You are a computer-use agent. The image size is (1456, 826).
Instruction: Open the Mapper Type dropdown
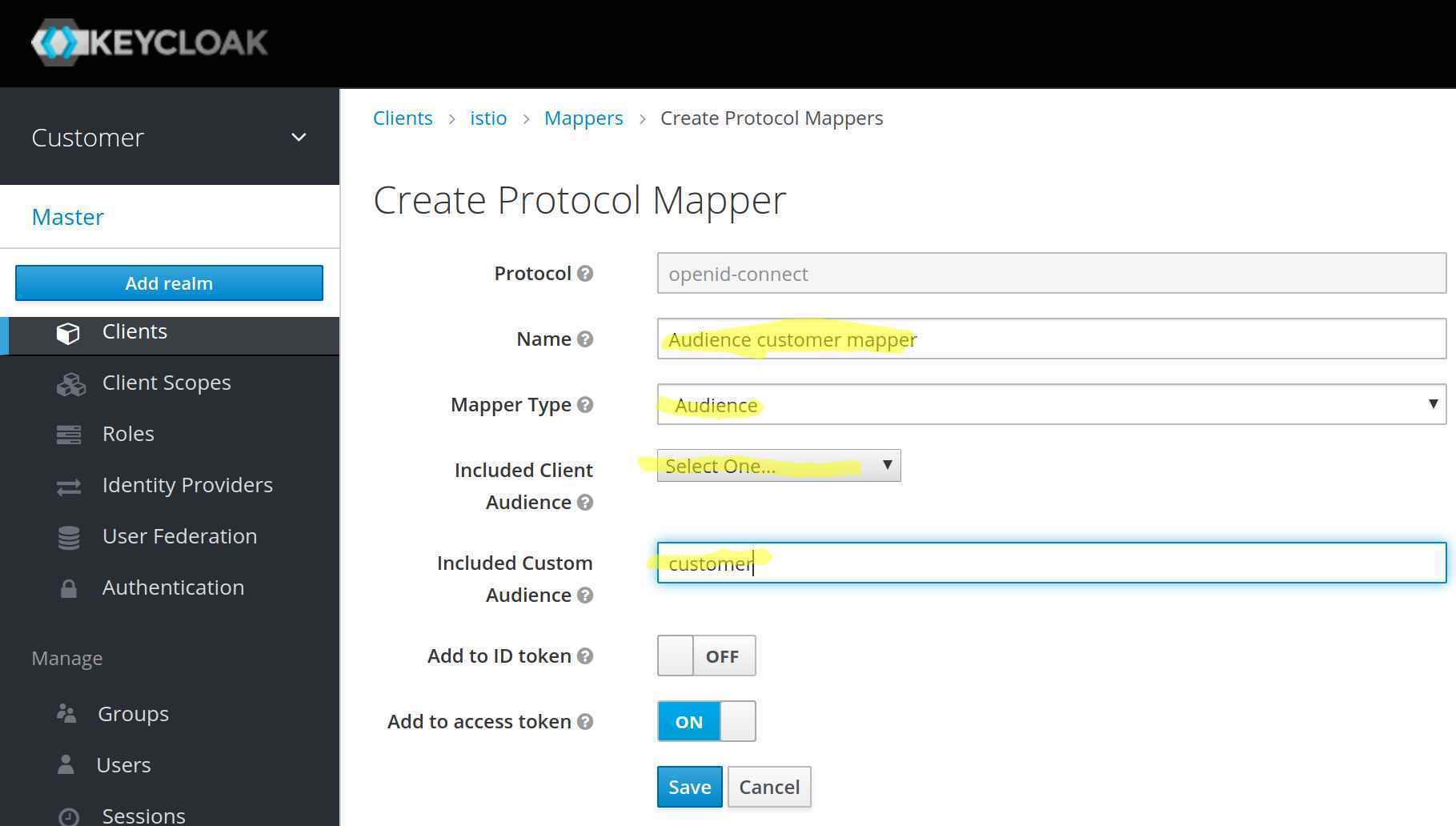pyautogui.click(x=1050, y=405)
